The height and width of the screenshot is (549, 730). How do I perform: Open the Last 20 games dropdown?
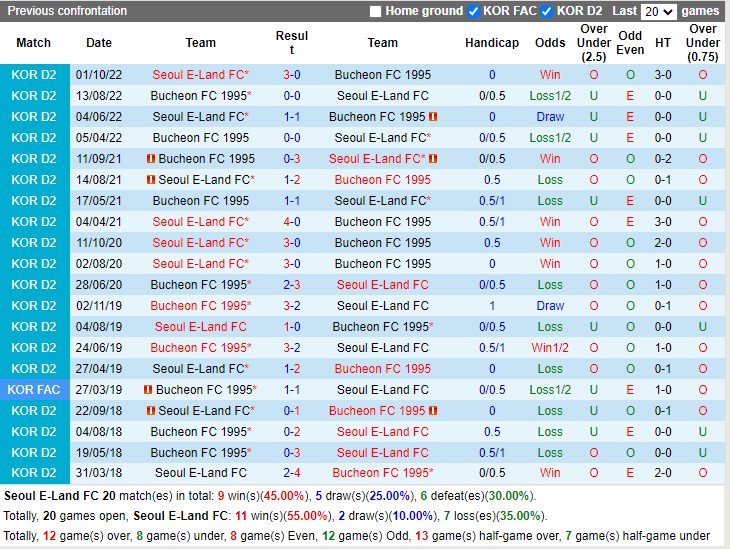658,11
